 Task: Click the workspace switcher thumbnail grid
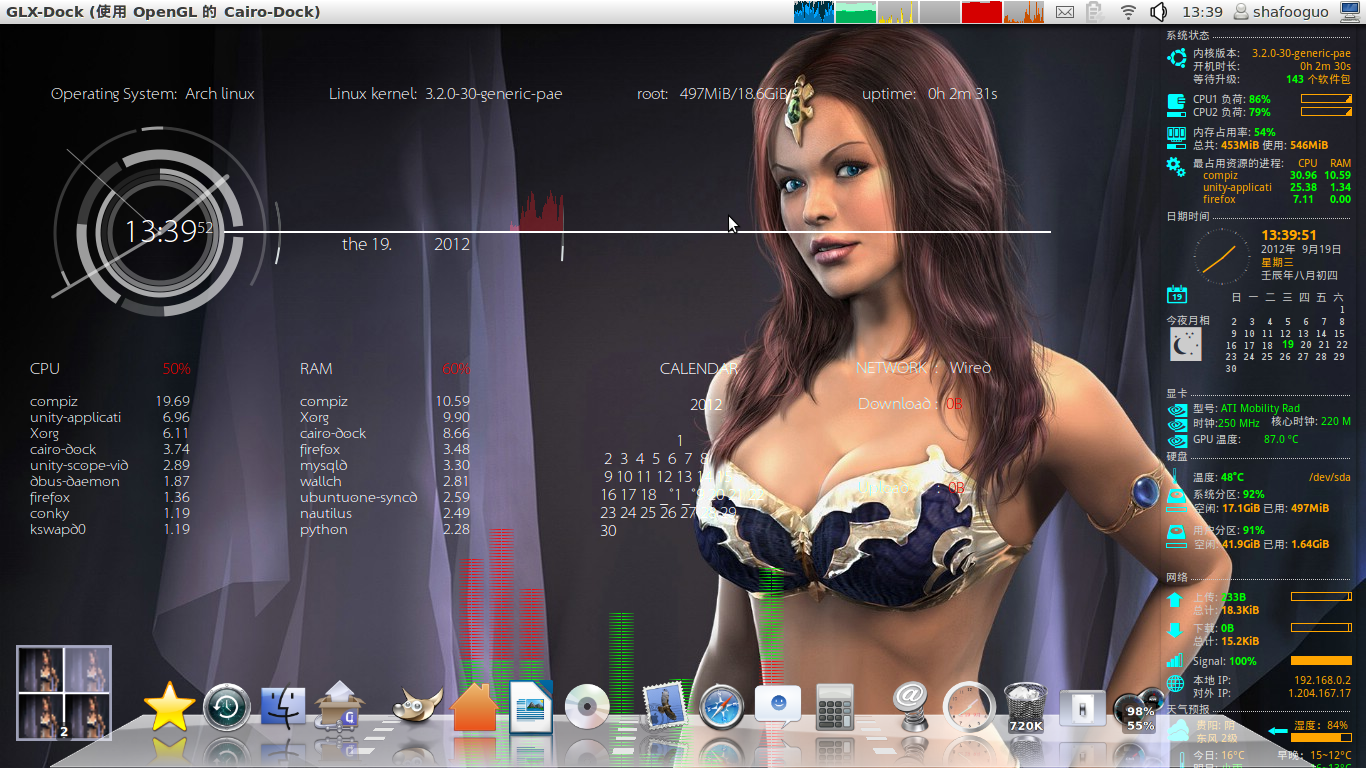tap(64, 693)
